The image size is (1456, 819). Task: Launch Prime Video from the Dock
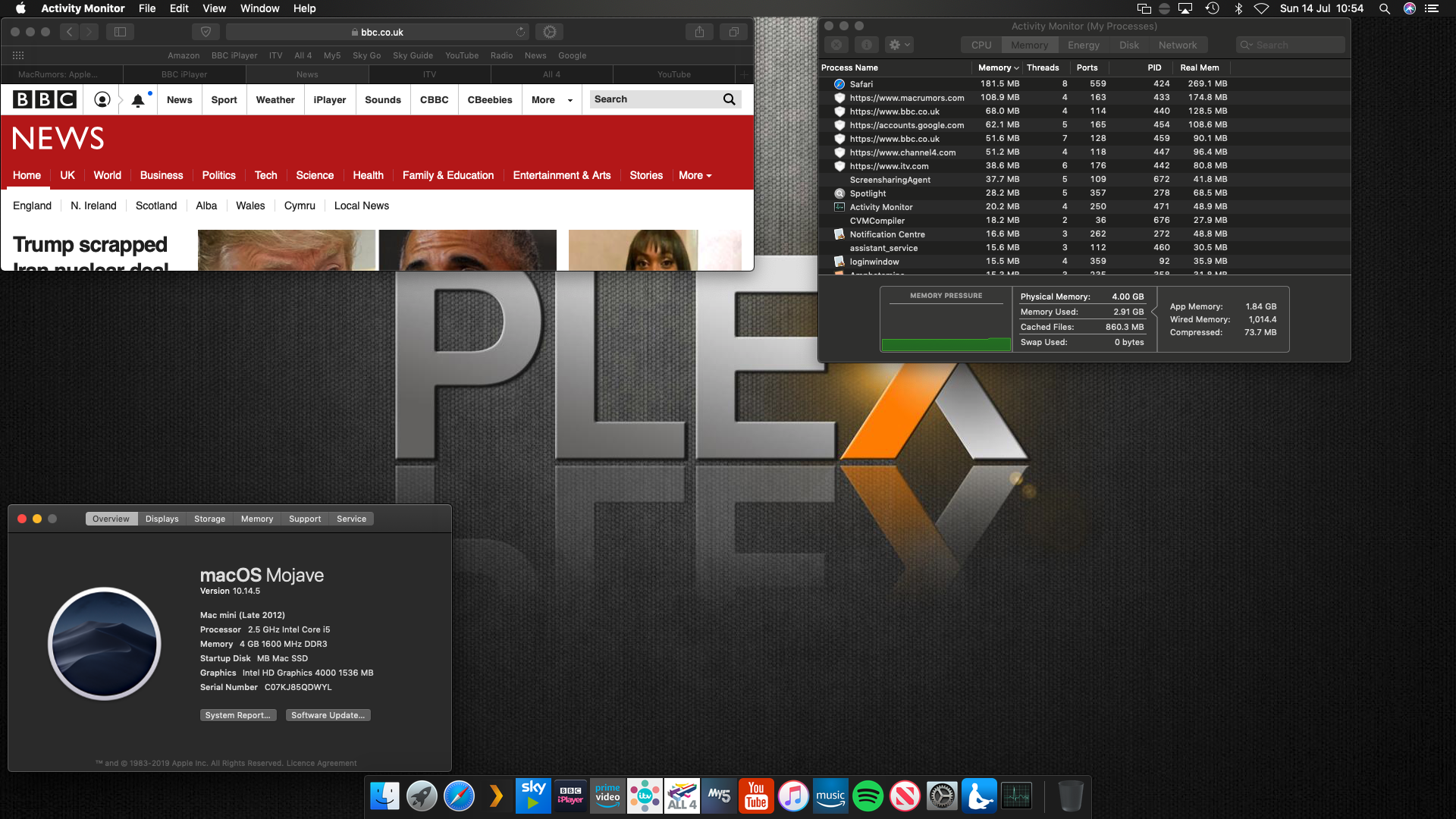pyautogui.click(x=607, y=795)
